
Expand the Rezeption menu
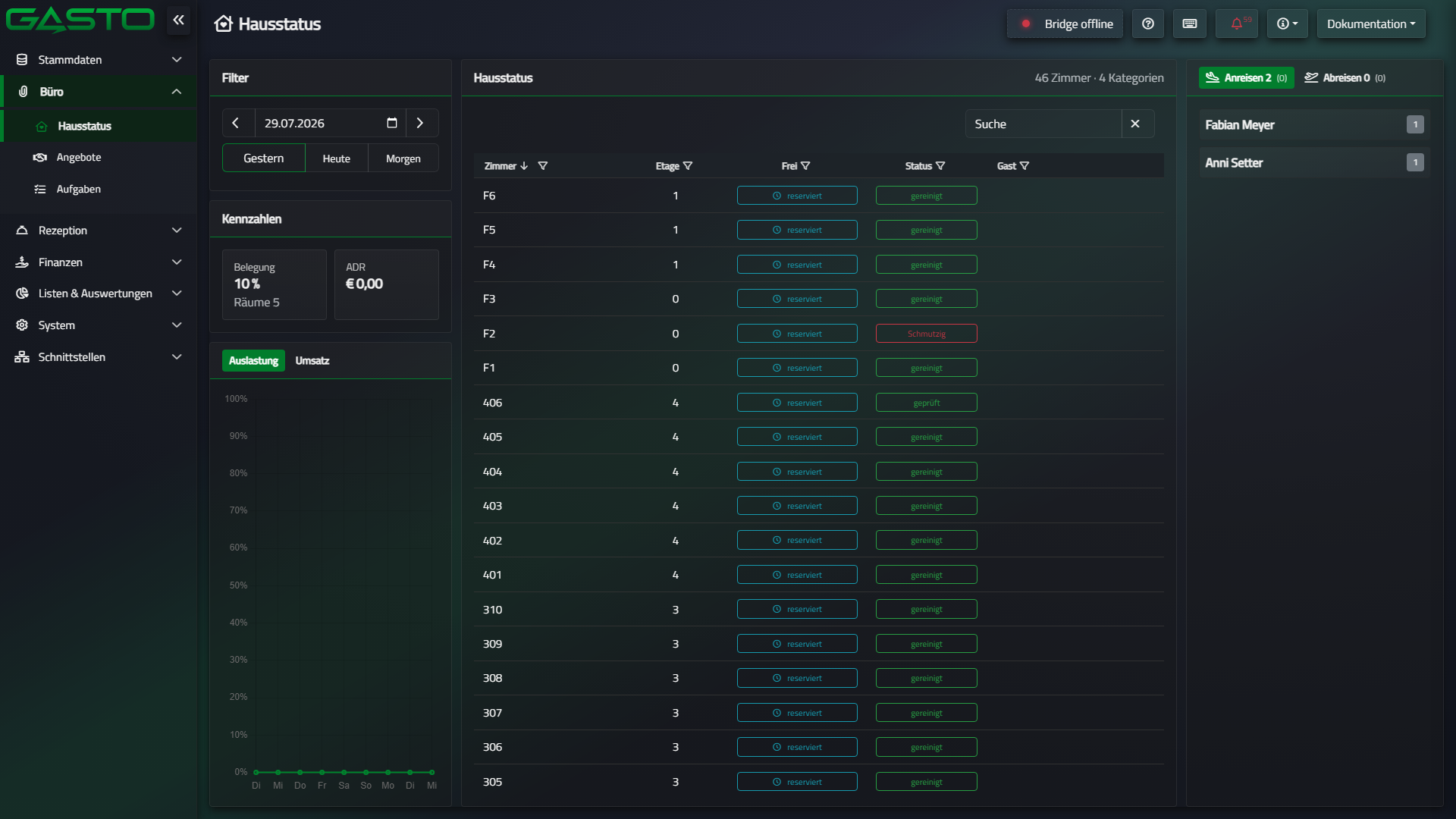tap(99, 231)
